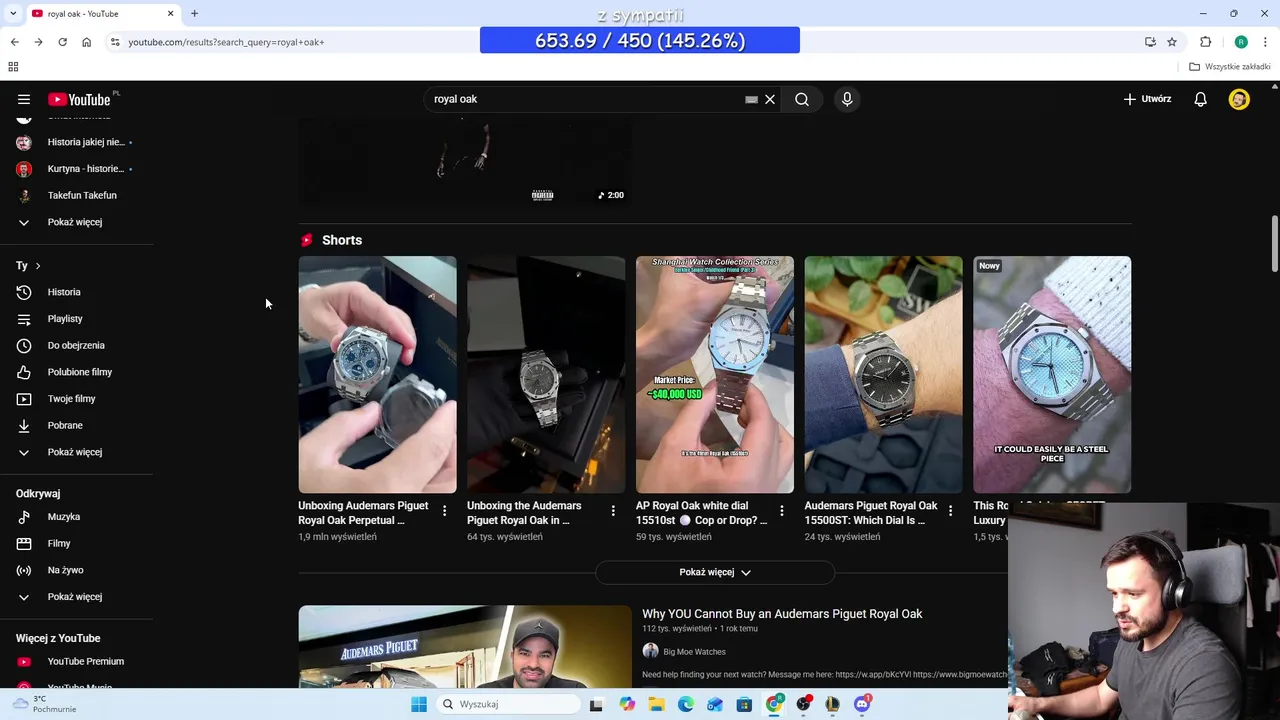Viewport: 1280px width, 720px height.
Task: Open Why YOU Cannot Buy Royal Oak video title
Action: (x=782, y=614)
